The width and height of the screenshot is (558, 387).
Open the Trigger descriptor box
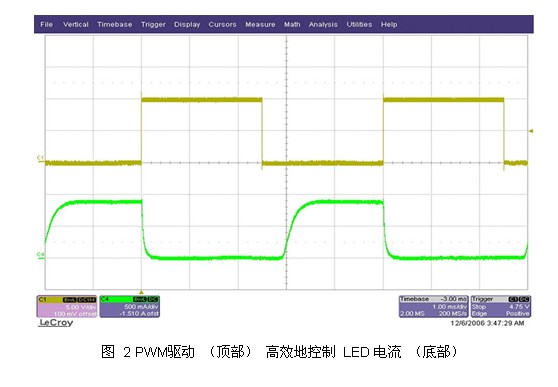tap(501, 306)
